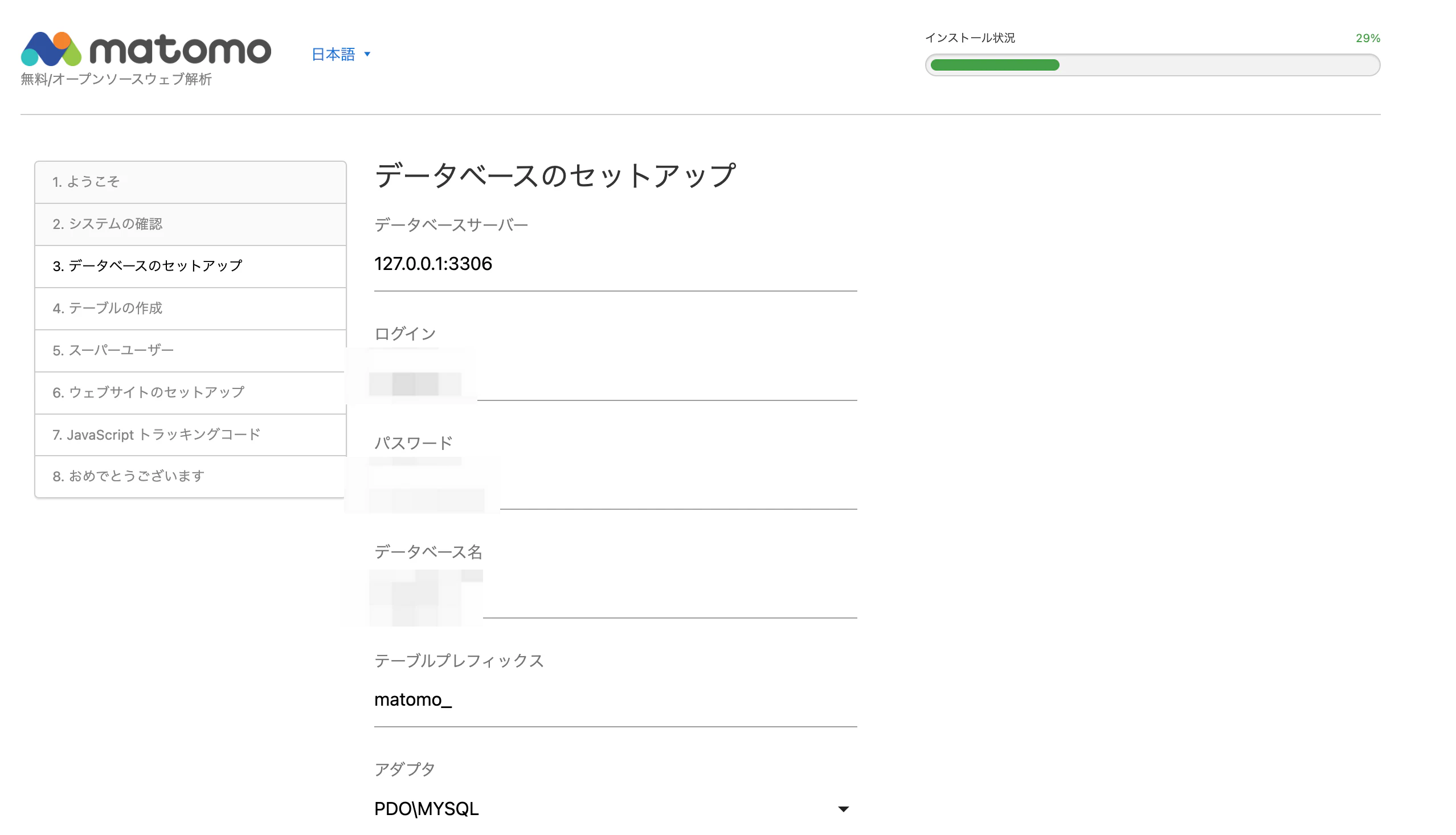Click the 無料/オープンソースウェブ解析 tagline
Image resolution: width=1456 pixels, height=835 pixels.
click(116, 79)
